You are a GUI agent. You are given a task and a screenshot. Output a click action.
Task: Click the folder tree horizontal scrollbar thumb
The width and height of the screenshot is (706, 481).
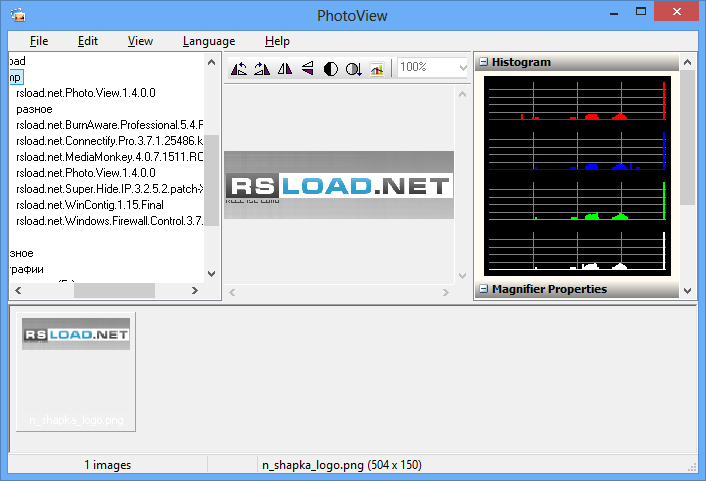click(x=114, y=290)
